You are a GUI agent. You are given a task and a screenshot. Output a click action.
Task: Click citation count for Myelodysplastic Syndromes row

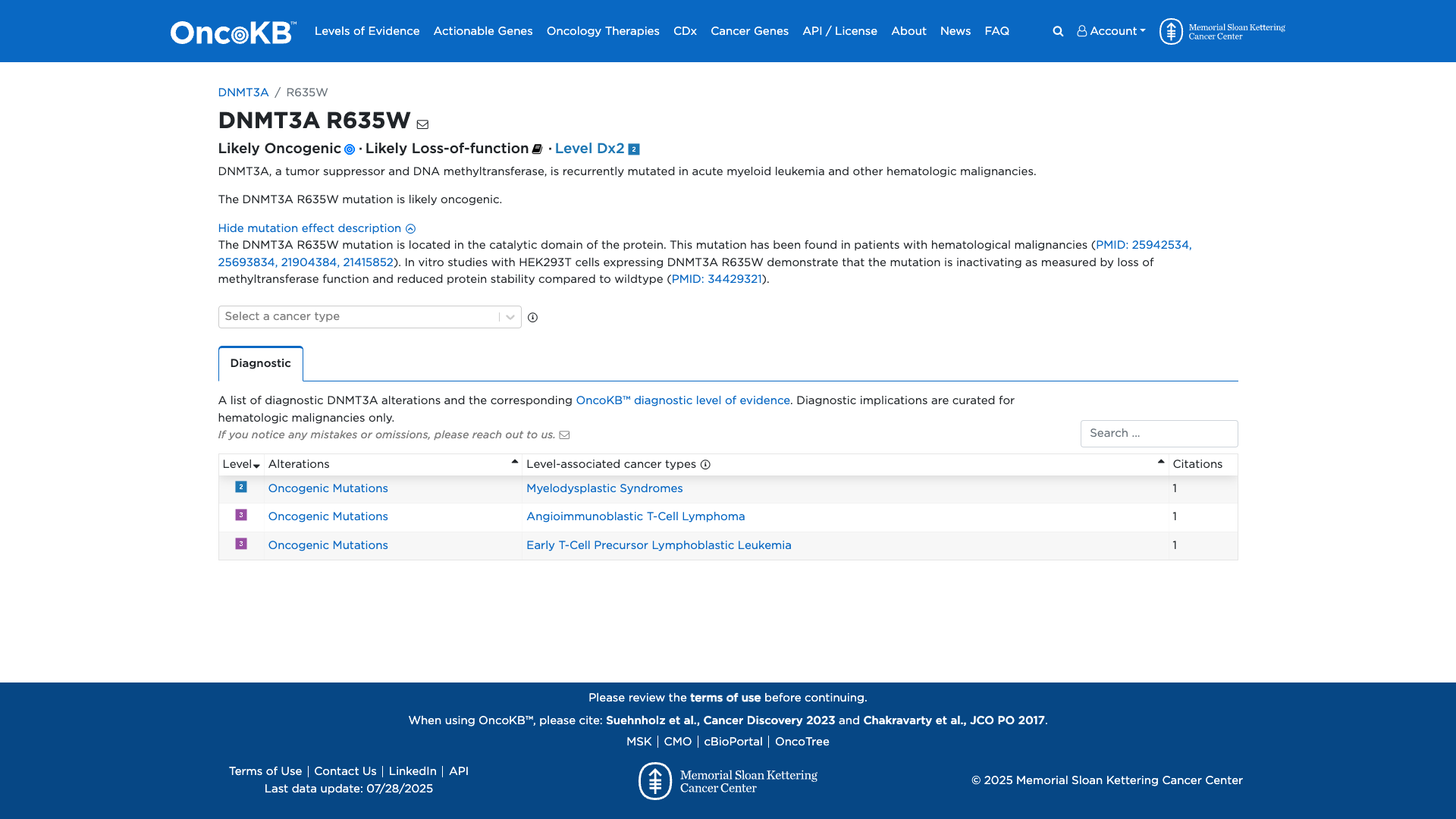(x=1175, y=488)
